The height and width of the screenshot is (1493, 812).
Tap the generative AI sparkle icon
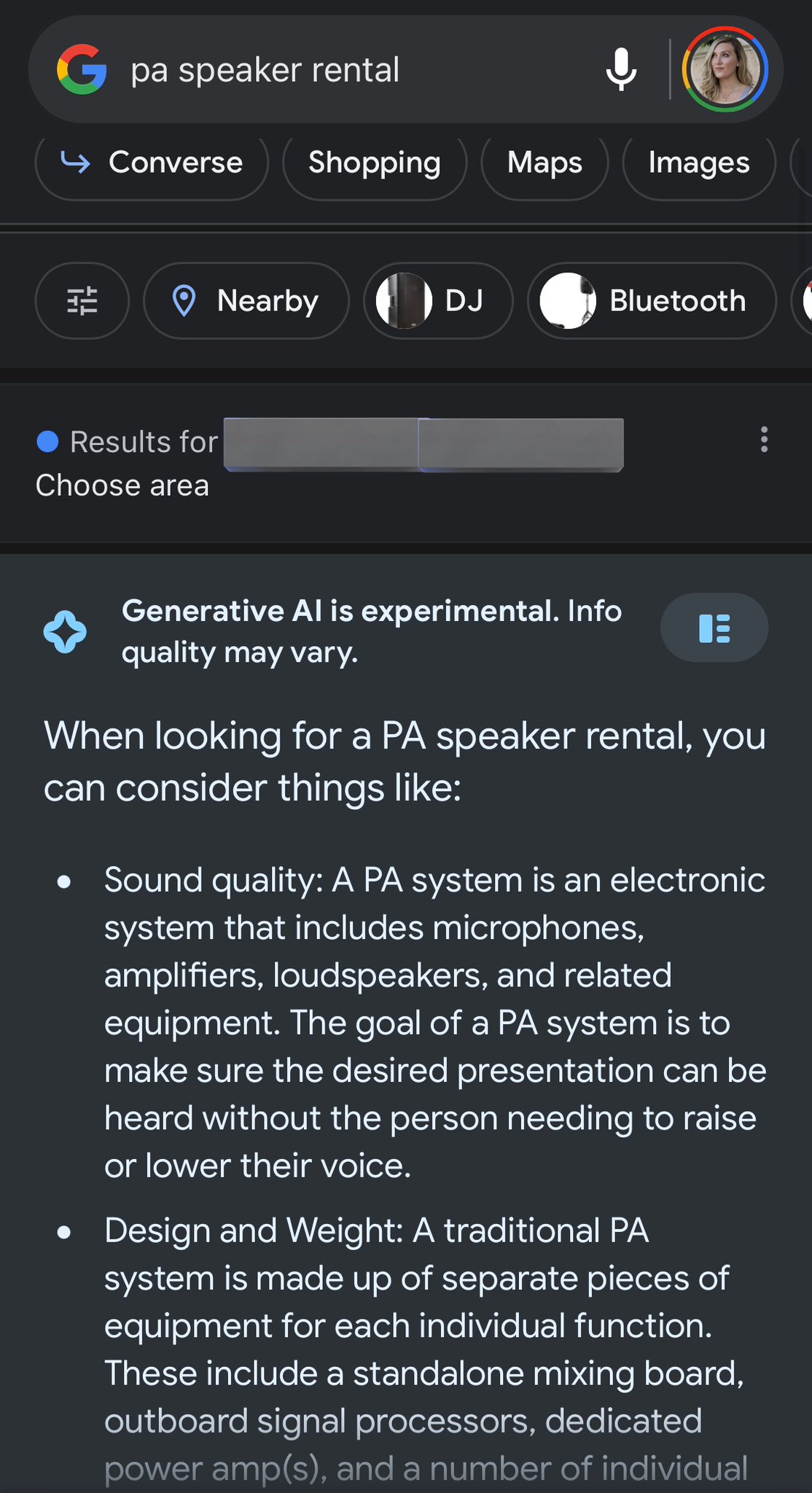click(65, 631)
